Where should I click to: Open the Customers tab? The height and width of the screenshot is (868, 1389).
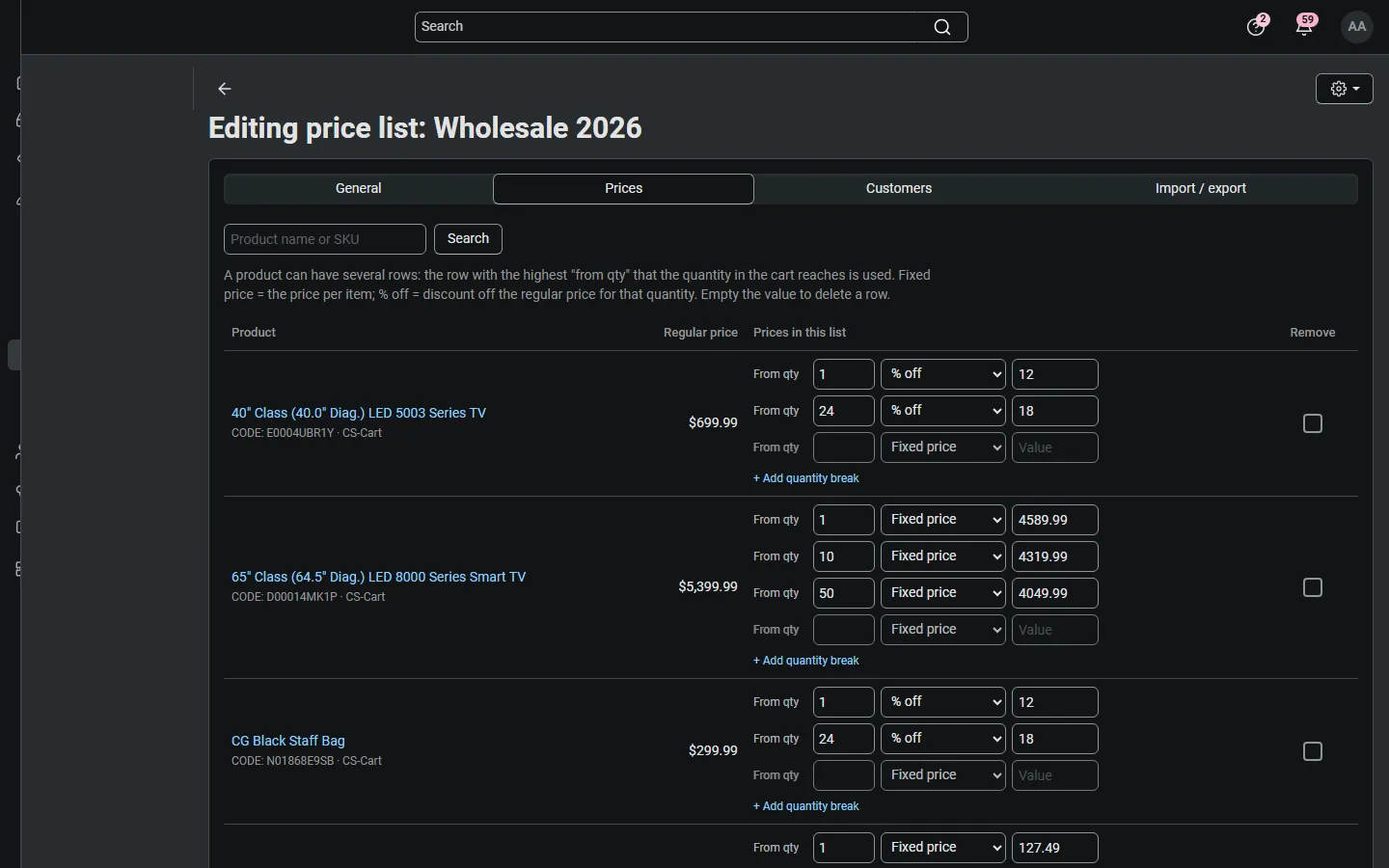pyautogui.click(x=899, y=189)
